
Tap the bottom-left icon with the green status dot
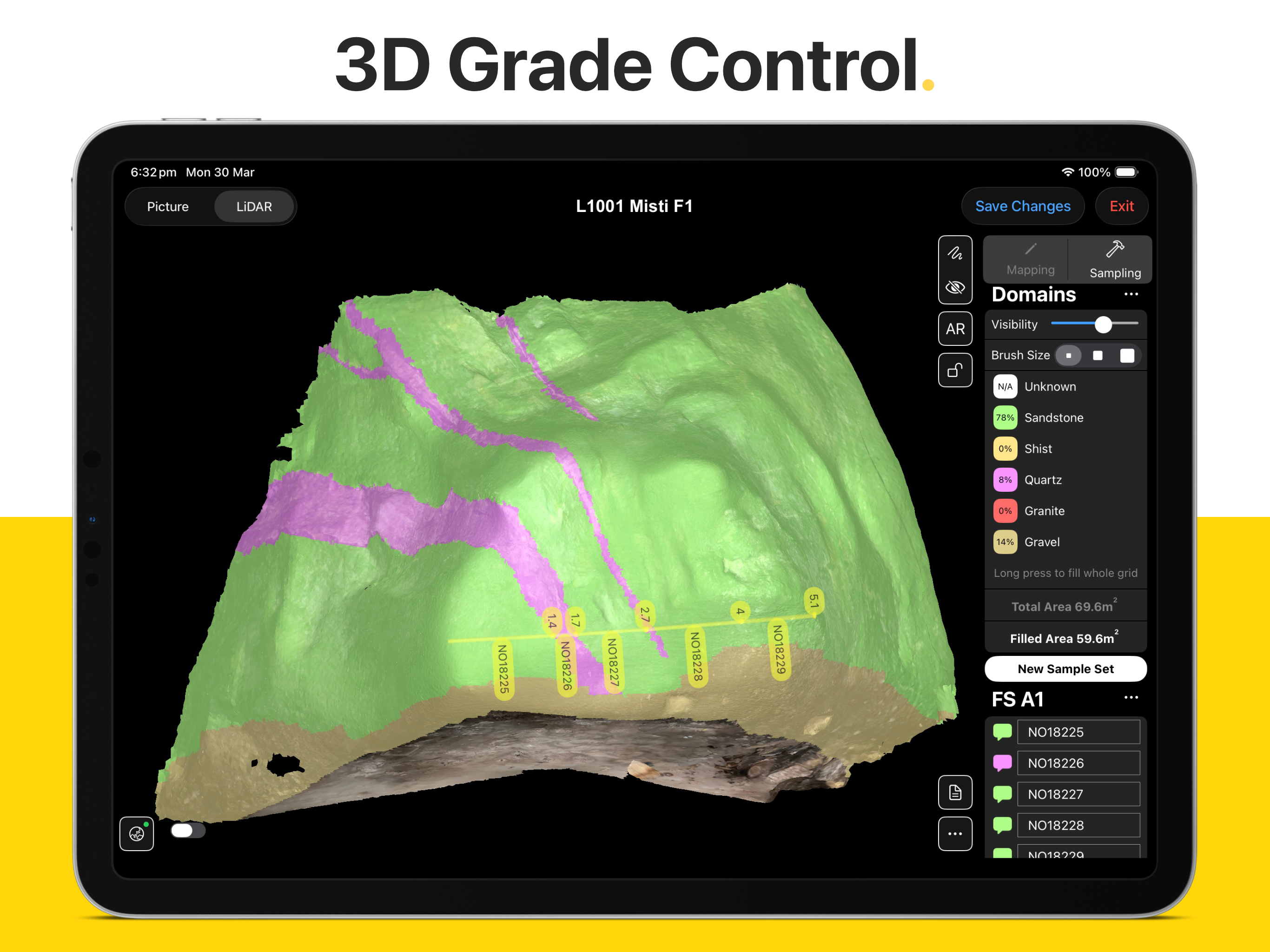(x=137, y=833)
